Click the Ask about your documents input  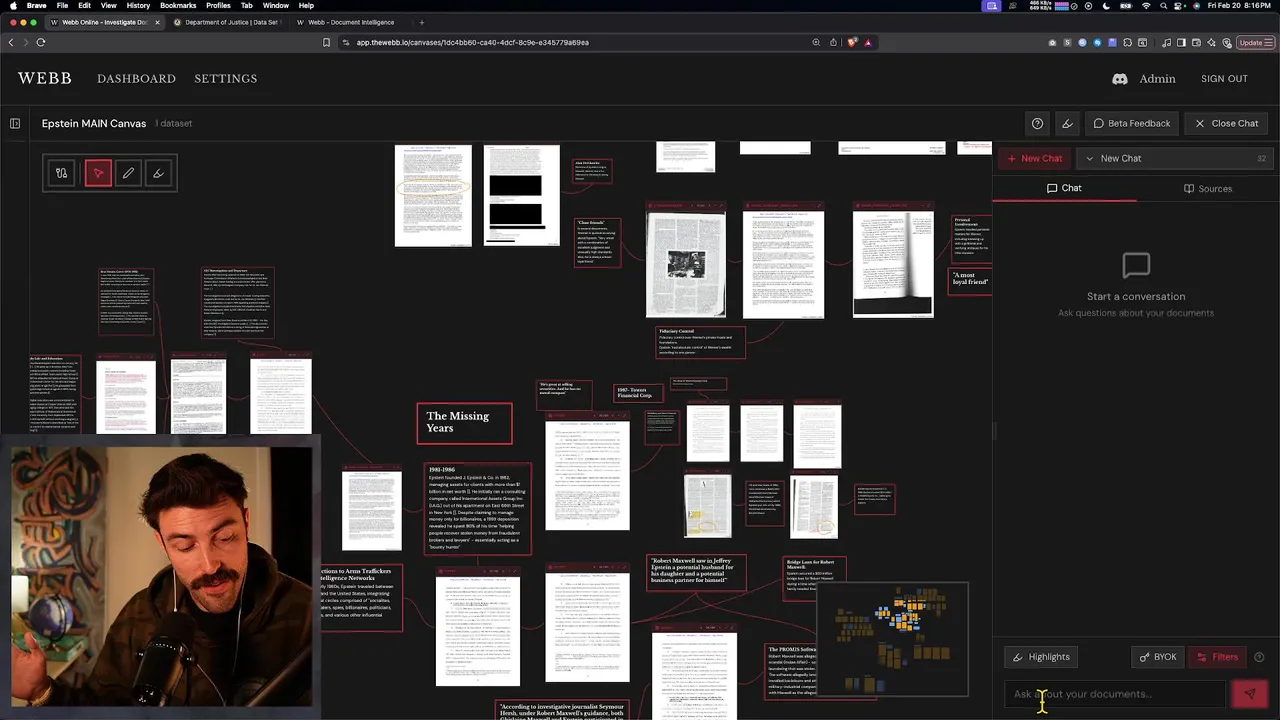pos(1115,693)
